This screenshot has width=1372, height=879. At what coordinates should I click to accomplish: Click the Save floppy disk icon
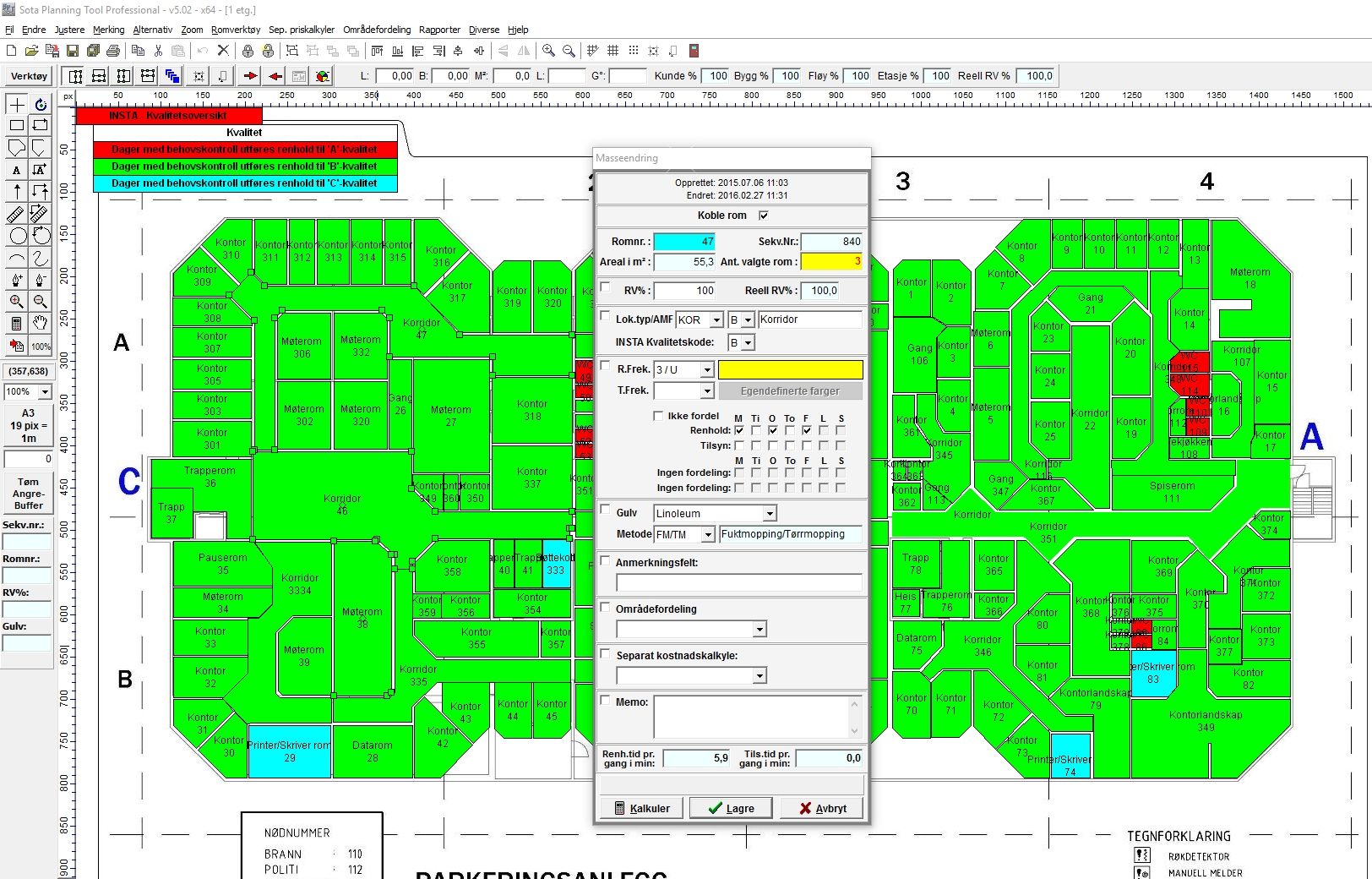[73, 52]
